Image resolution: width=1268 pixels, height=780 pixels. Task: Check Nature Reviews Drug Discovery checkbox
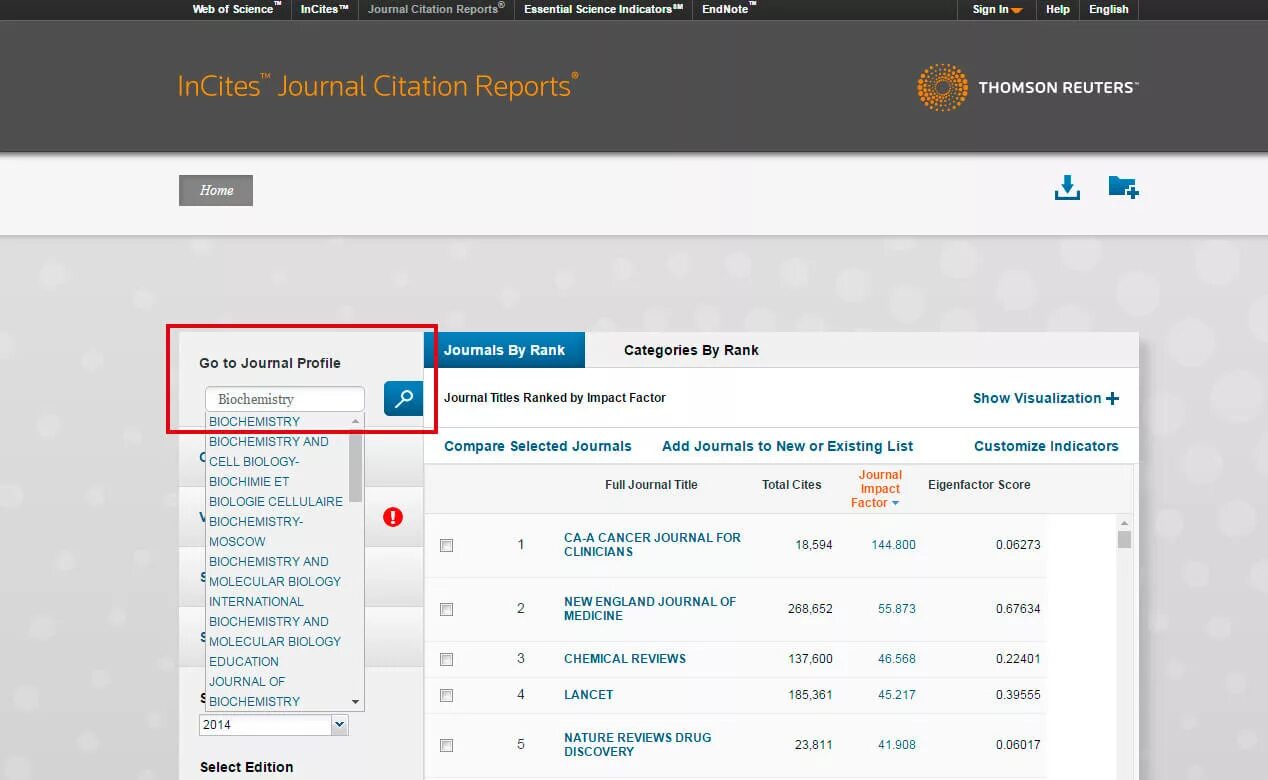446,745
